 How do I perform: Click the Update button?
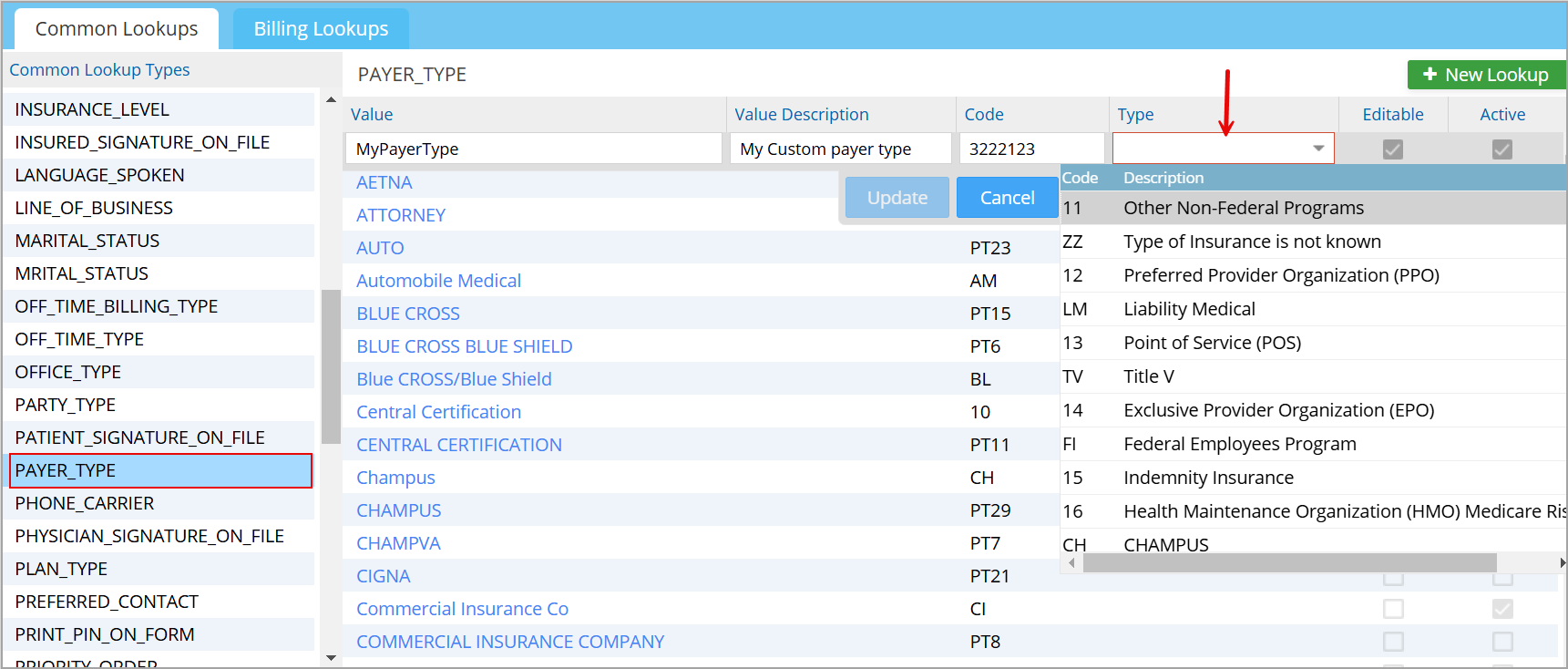pos(897,198)
